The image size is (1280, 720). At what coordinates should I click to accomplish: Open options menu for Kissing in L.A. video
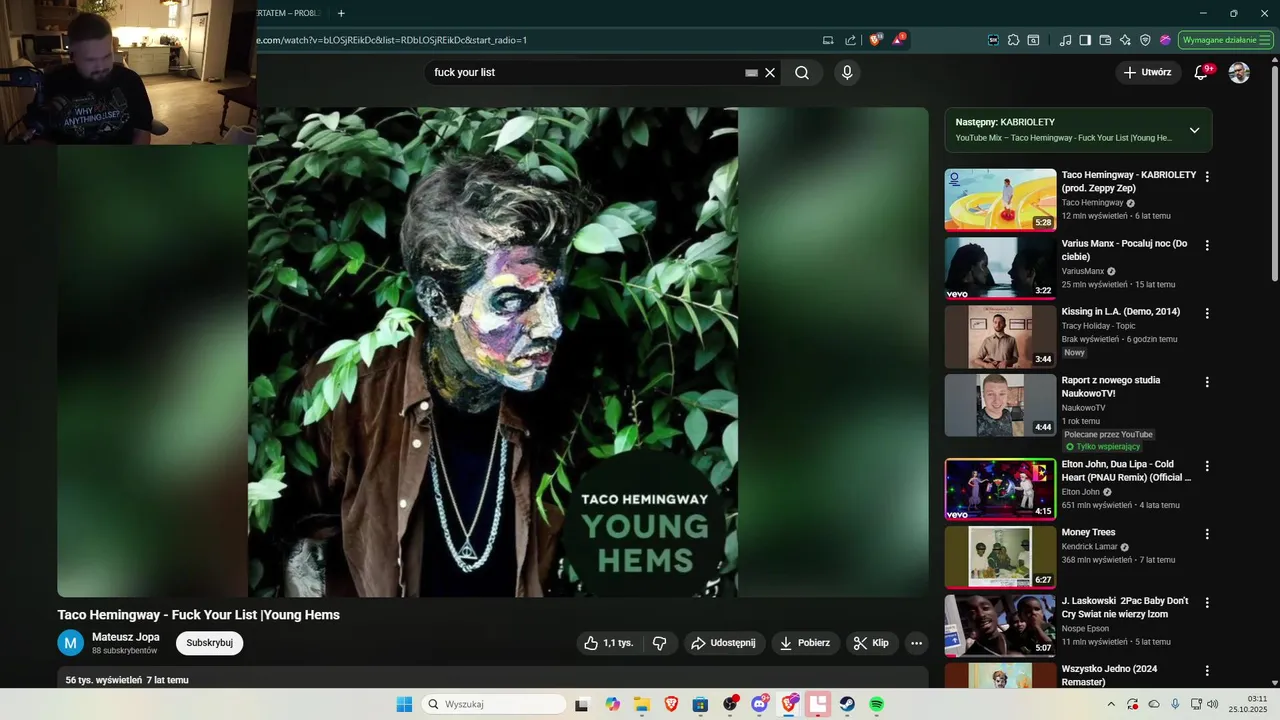click(1207, 313)
